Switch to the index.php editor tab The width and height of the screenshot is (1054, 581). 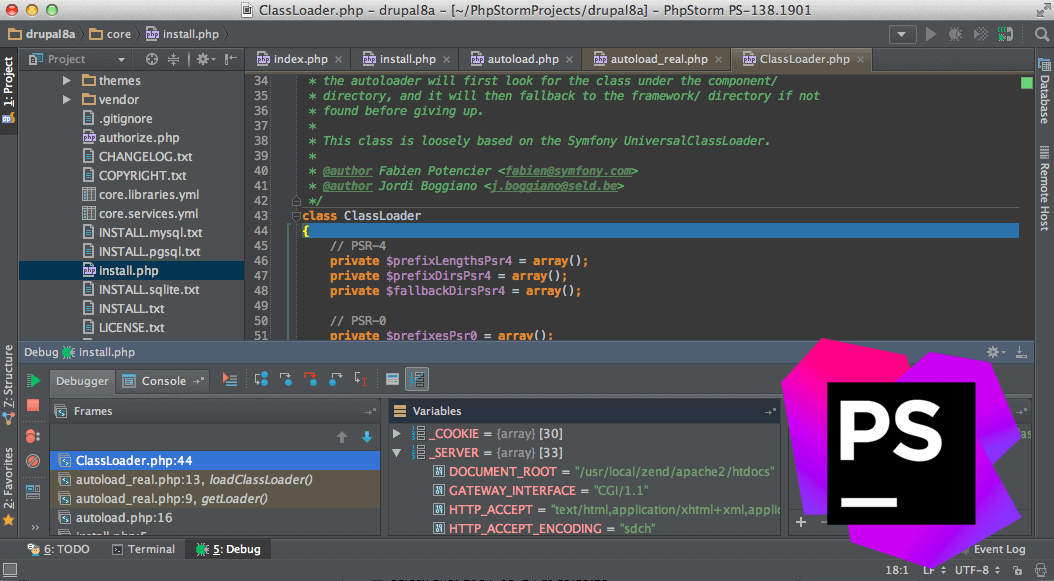pos(300,59)
